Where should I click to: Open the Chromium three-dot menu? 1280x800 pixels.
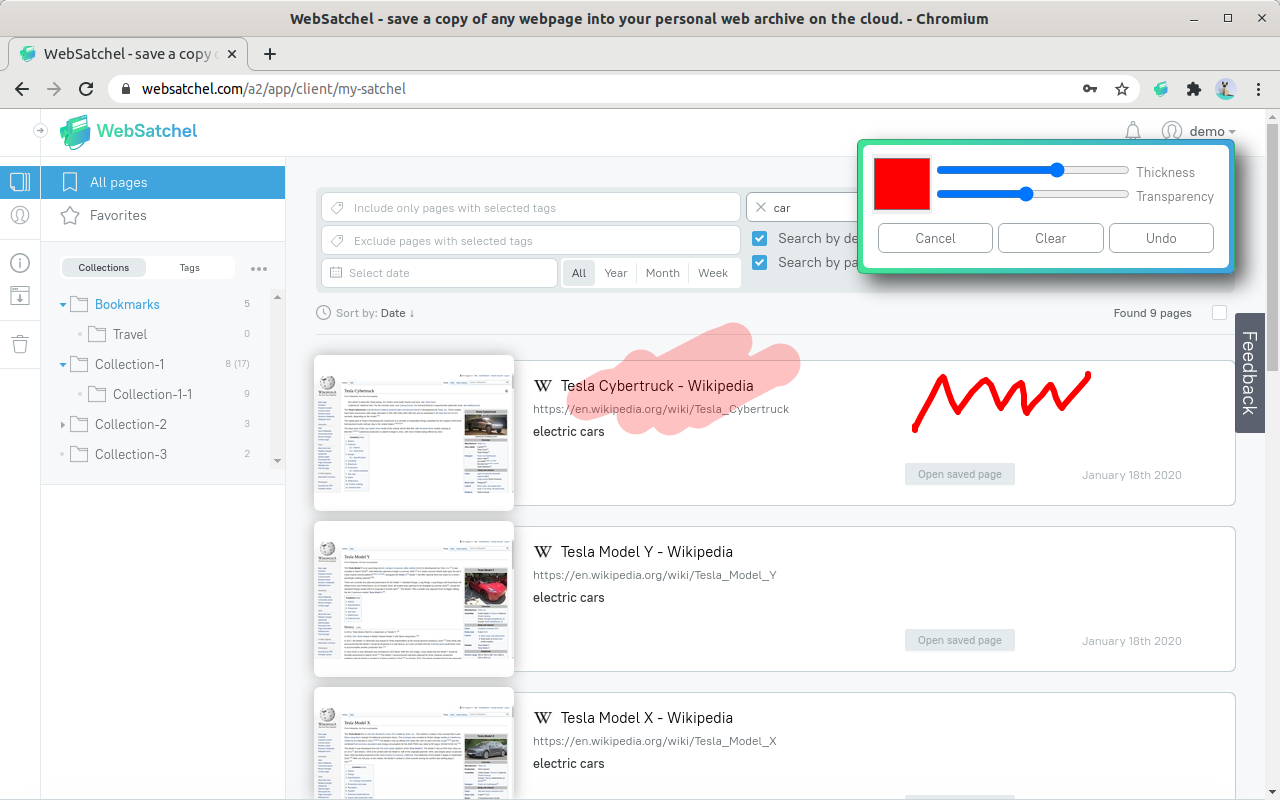coord(1258,89)
